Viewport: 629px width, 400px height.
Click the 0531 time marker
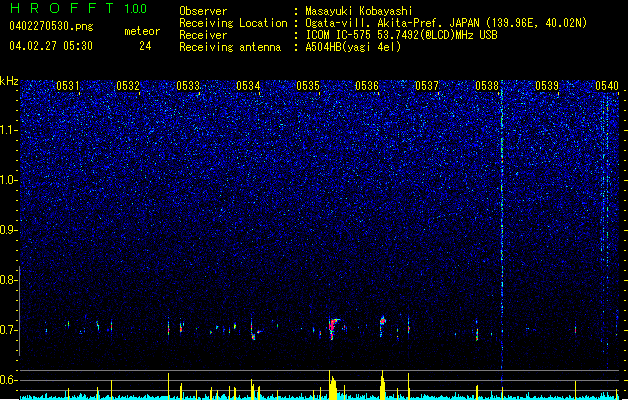[x=68, y=86]
